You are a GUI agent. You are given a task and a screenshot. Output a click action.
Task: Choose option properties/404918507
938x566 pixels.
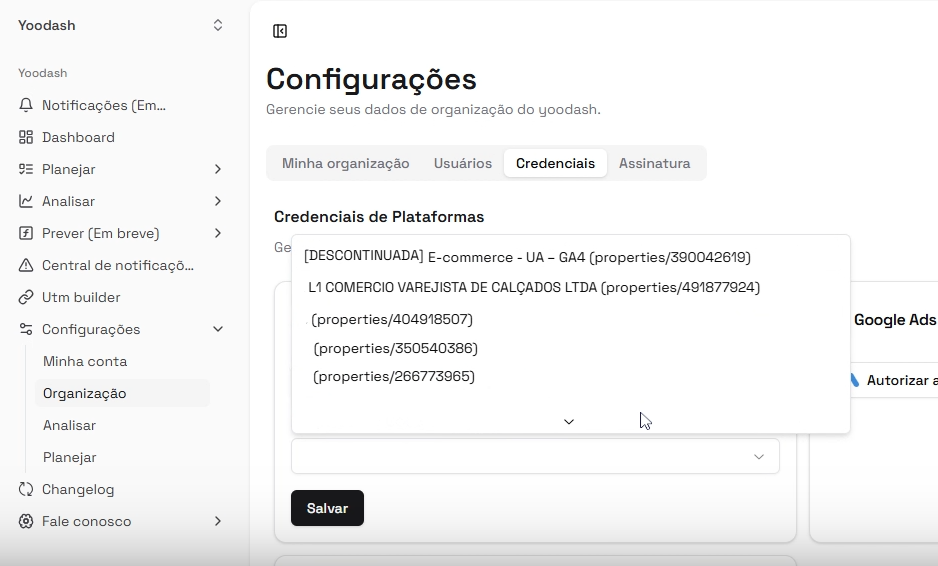click(392, 319)
